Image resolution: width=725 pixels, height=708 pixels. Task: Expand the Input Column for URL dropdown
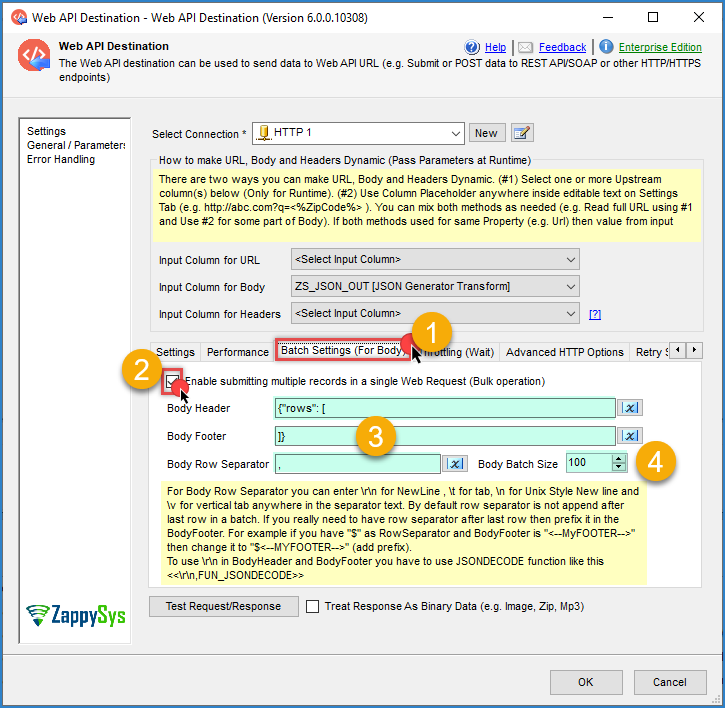point(435,259)
